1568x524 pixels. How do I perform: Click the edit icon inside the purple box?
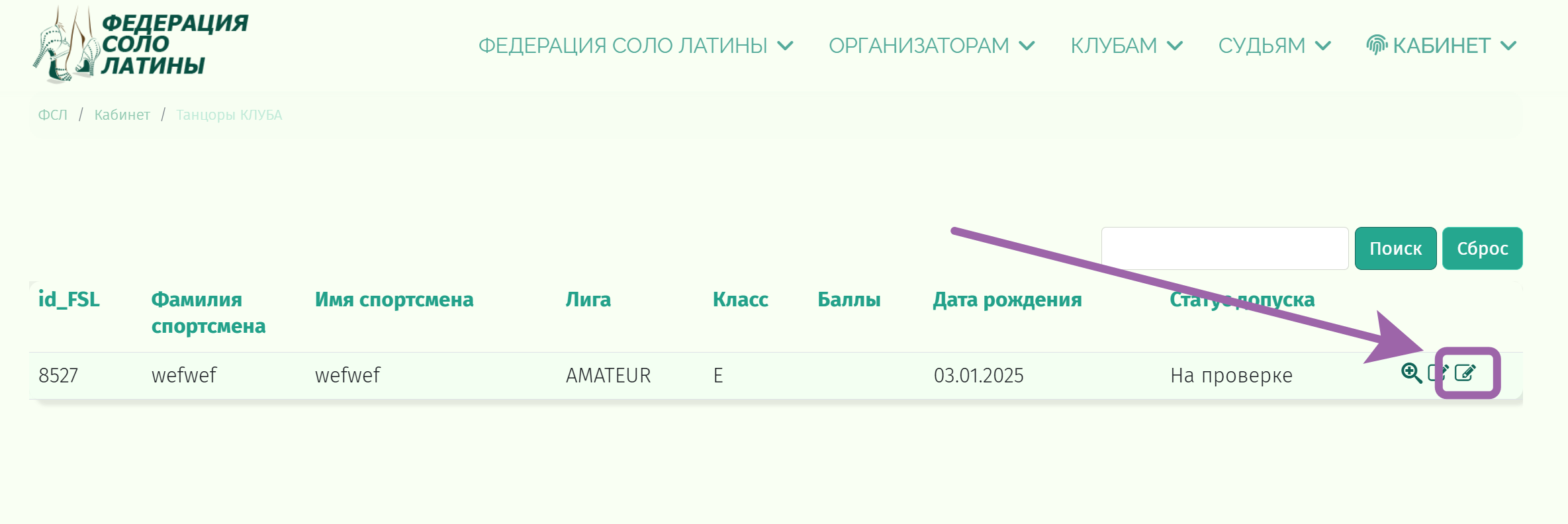1465,373
